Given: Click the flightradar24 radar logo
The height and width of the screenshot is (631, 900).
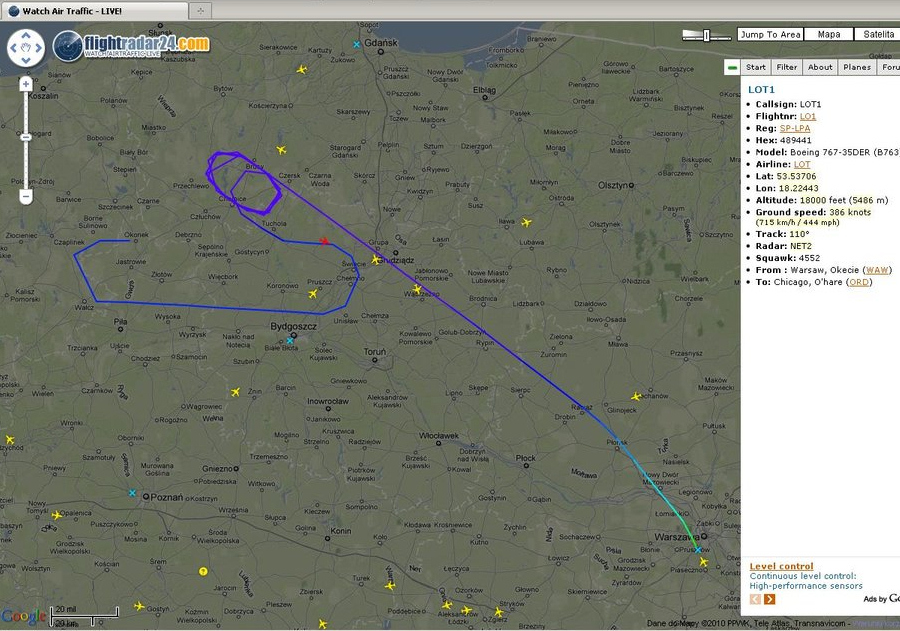Looking at the screenshot, I should (68, 45).
